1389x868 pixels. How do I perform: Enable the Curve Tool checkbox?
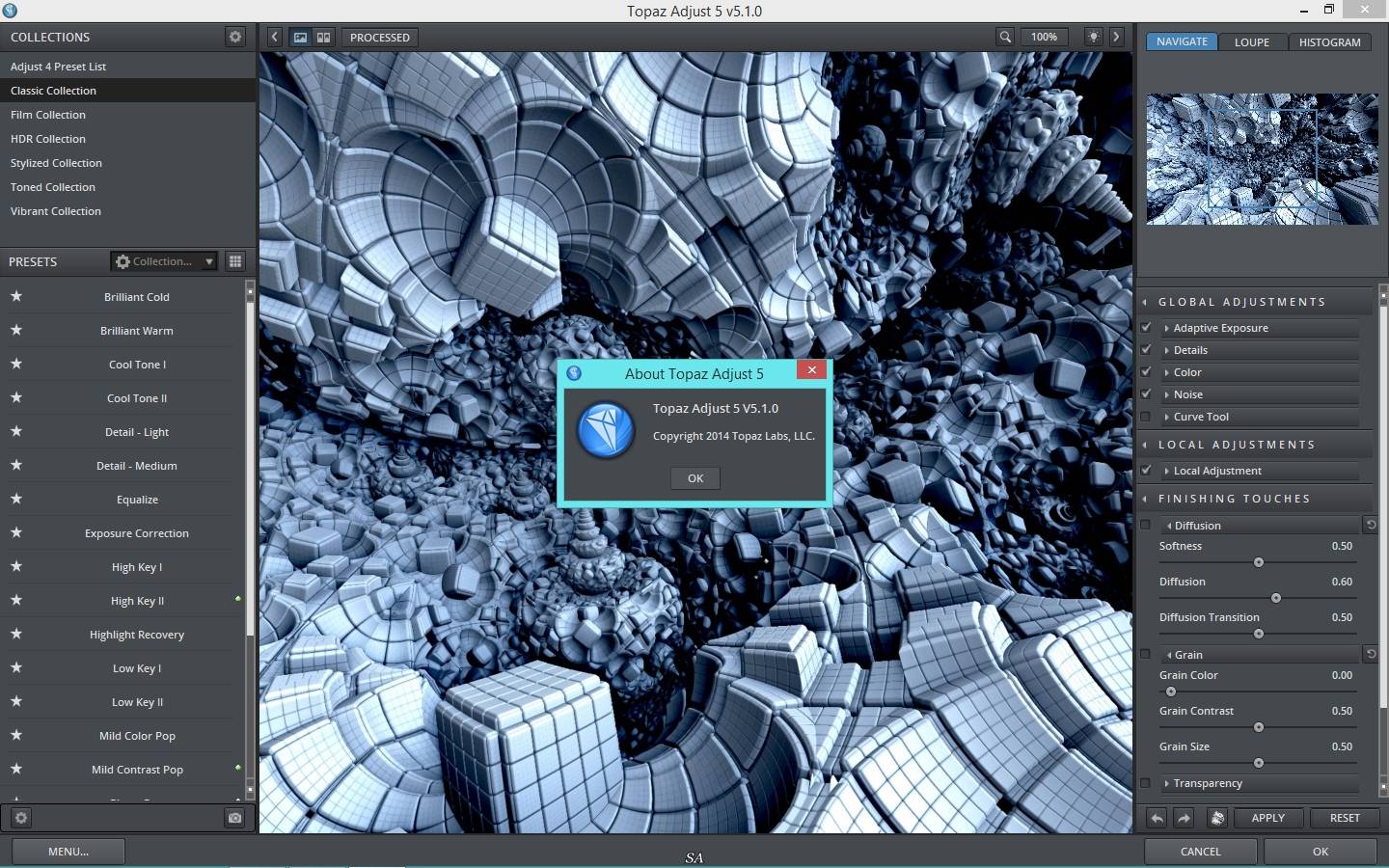click(1146, 417)
